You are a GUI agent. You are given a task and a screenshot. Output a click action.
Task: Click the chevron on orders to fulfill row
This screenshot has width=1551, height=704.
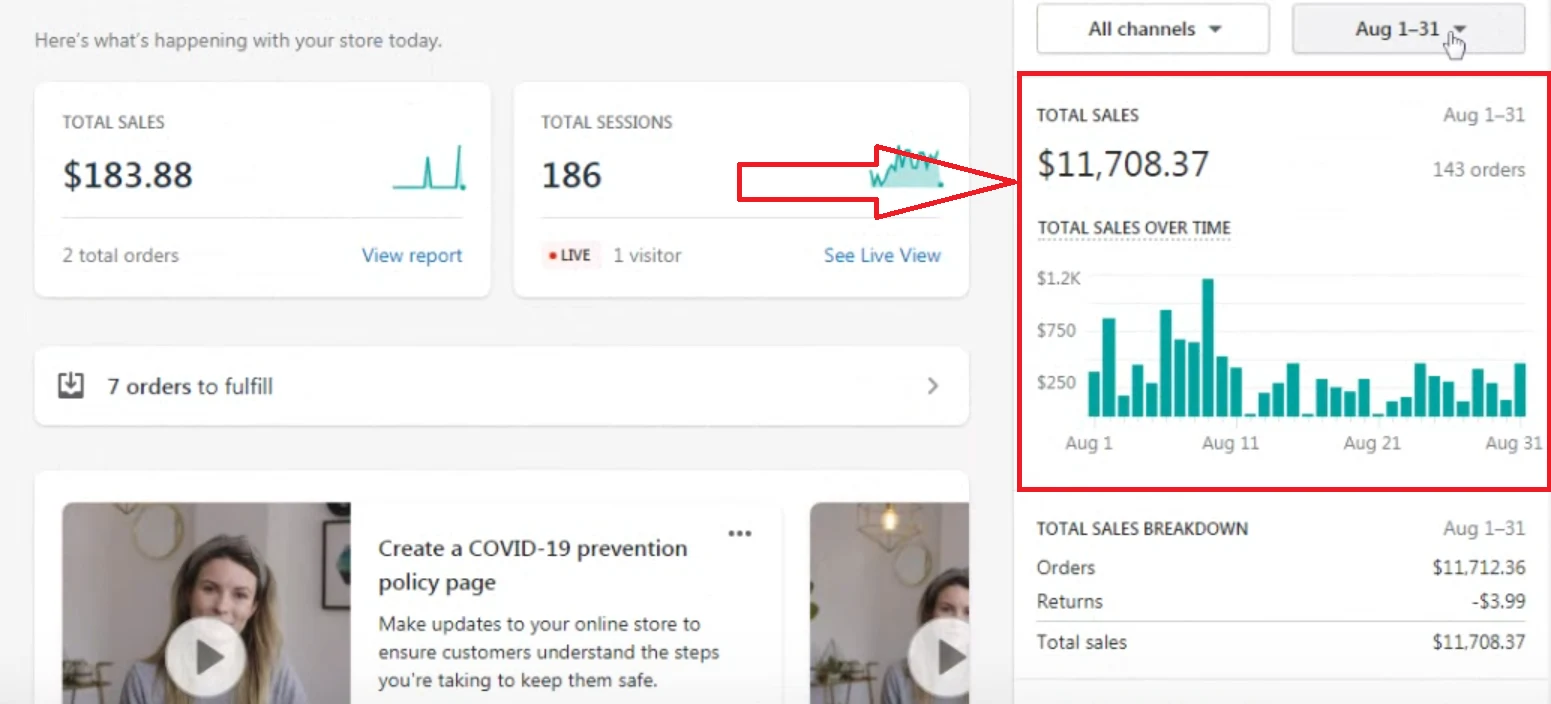tap(932, 386)
